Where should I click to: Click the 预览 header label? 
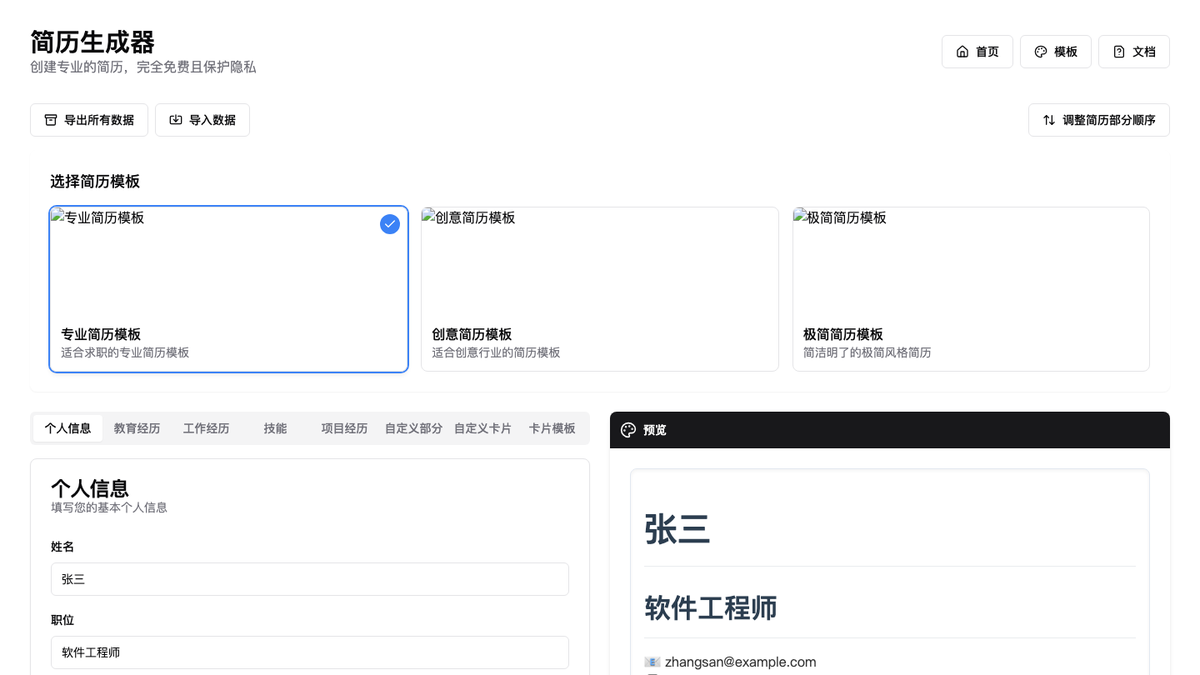click(x=655, y=430)
